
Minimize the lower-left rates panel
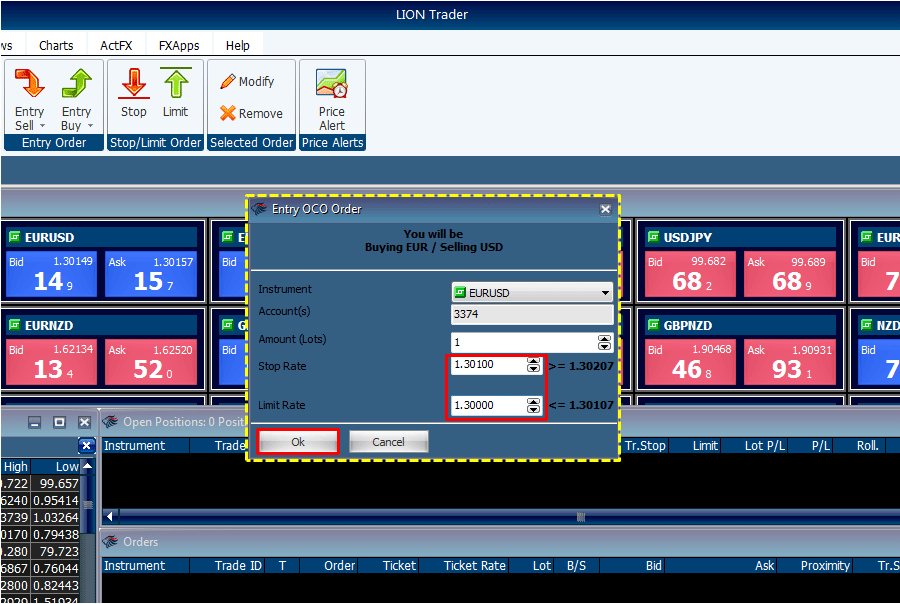(x=34, y=423)
